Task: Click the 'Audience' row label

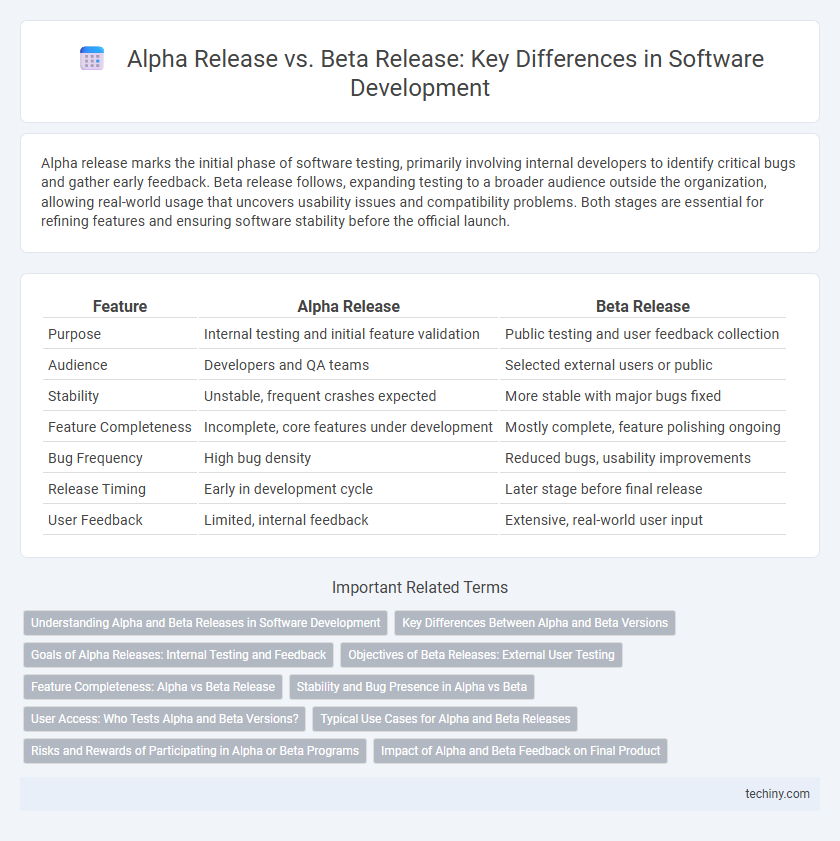Action: coord(78,365)
